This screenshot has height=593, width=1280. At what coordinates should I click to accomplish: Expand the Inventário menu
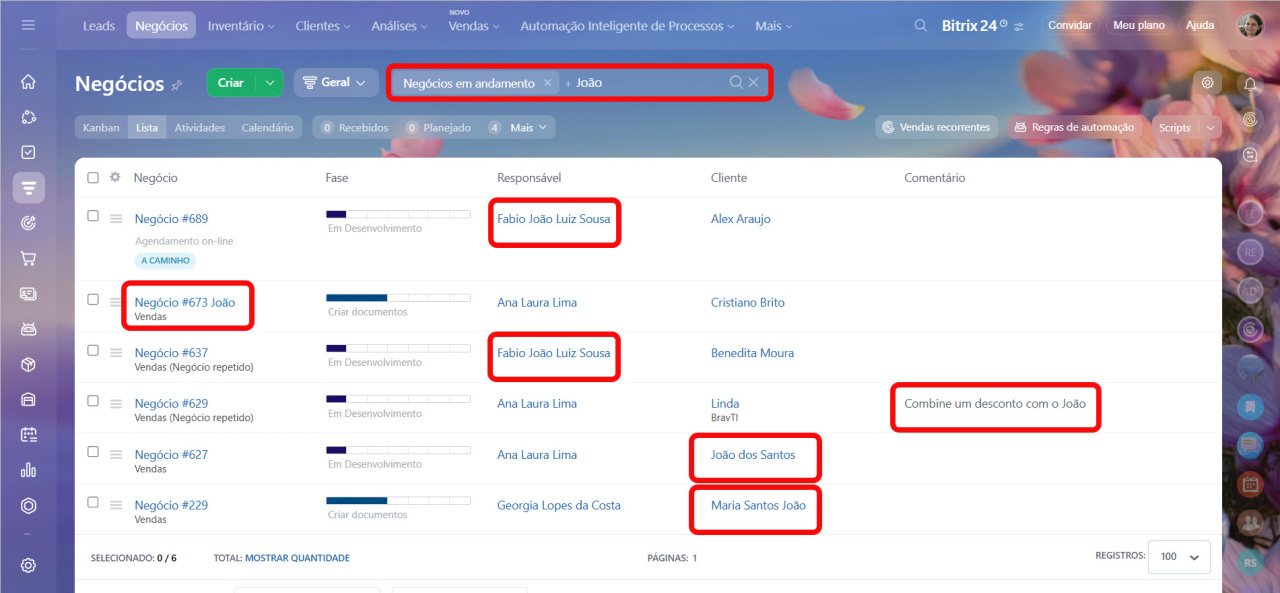pyautogui.click(x=242, y=26)
